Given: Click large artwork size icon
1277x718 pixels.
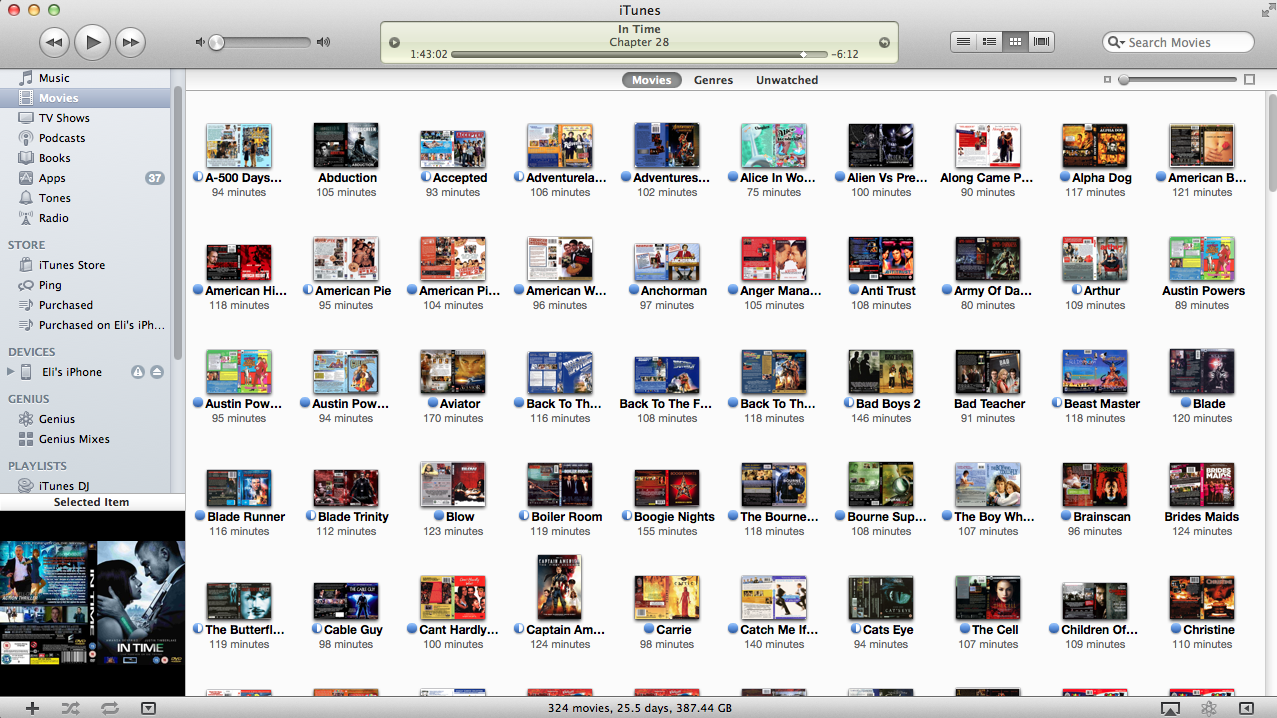Looking at the screenshot, I should point(1249,80).
